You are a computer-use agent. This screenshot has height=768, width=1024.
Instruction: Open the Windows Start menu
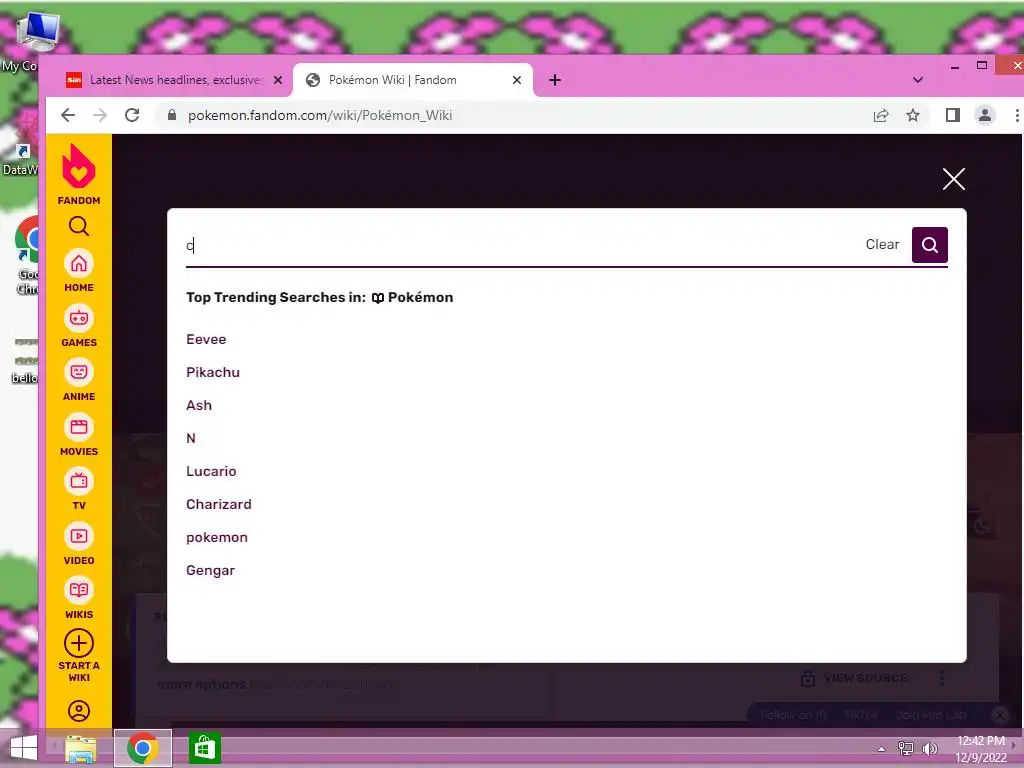click(x=24, y=748)
